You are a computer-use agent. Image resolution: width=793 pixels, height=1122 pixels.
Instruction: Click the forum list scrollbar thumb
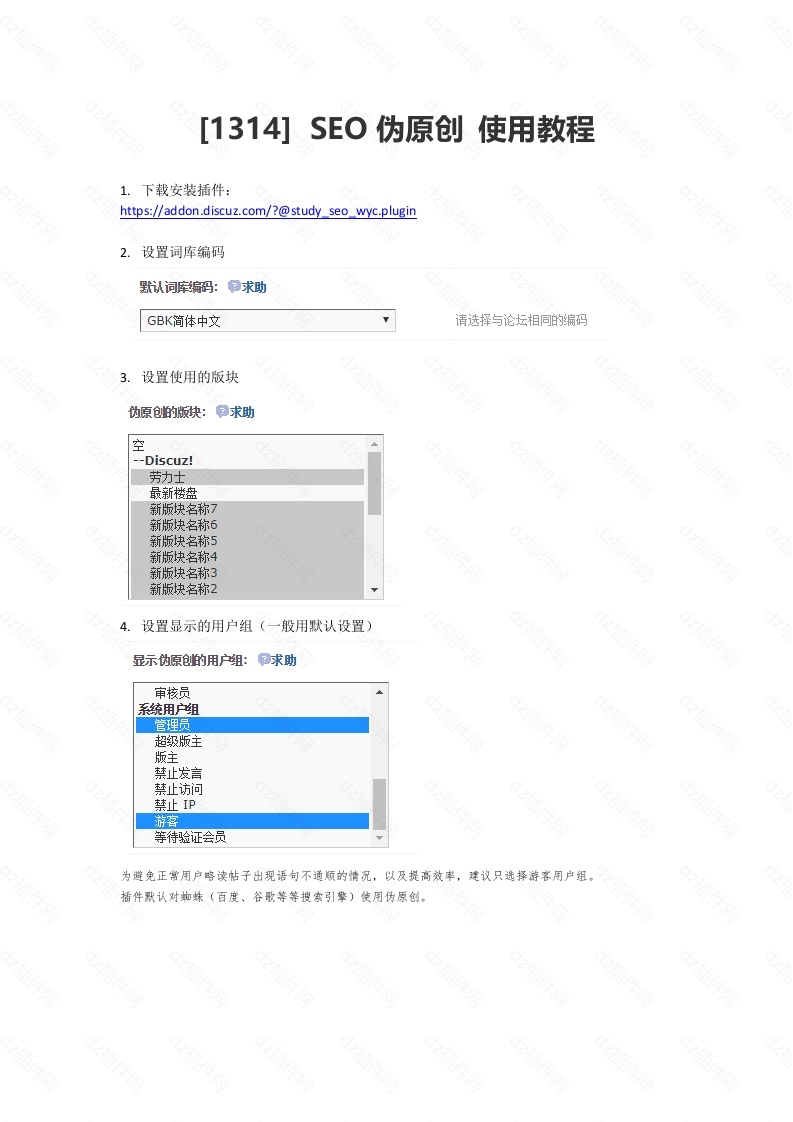tap(375, 482)
